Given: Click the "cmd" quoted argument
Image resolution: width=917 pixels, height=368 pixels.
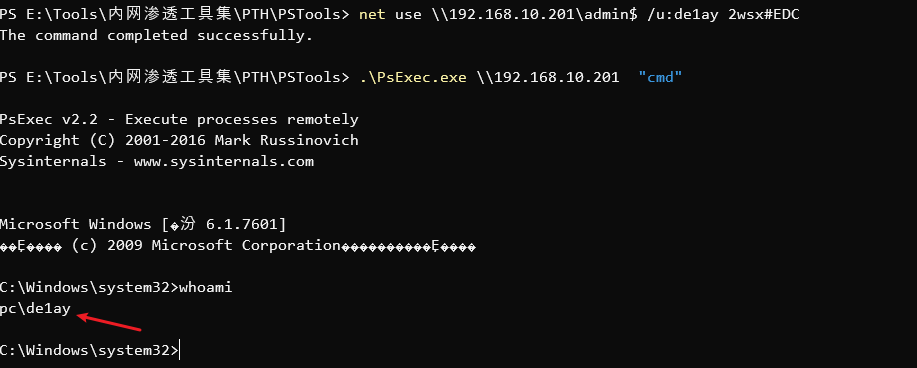Looking at the screenshot, I should click(x=660, y=77).
